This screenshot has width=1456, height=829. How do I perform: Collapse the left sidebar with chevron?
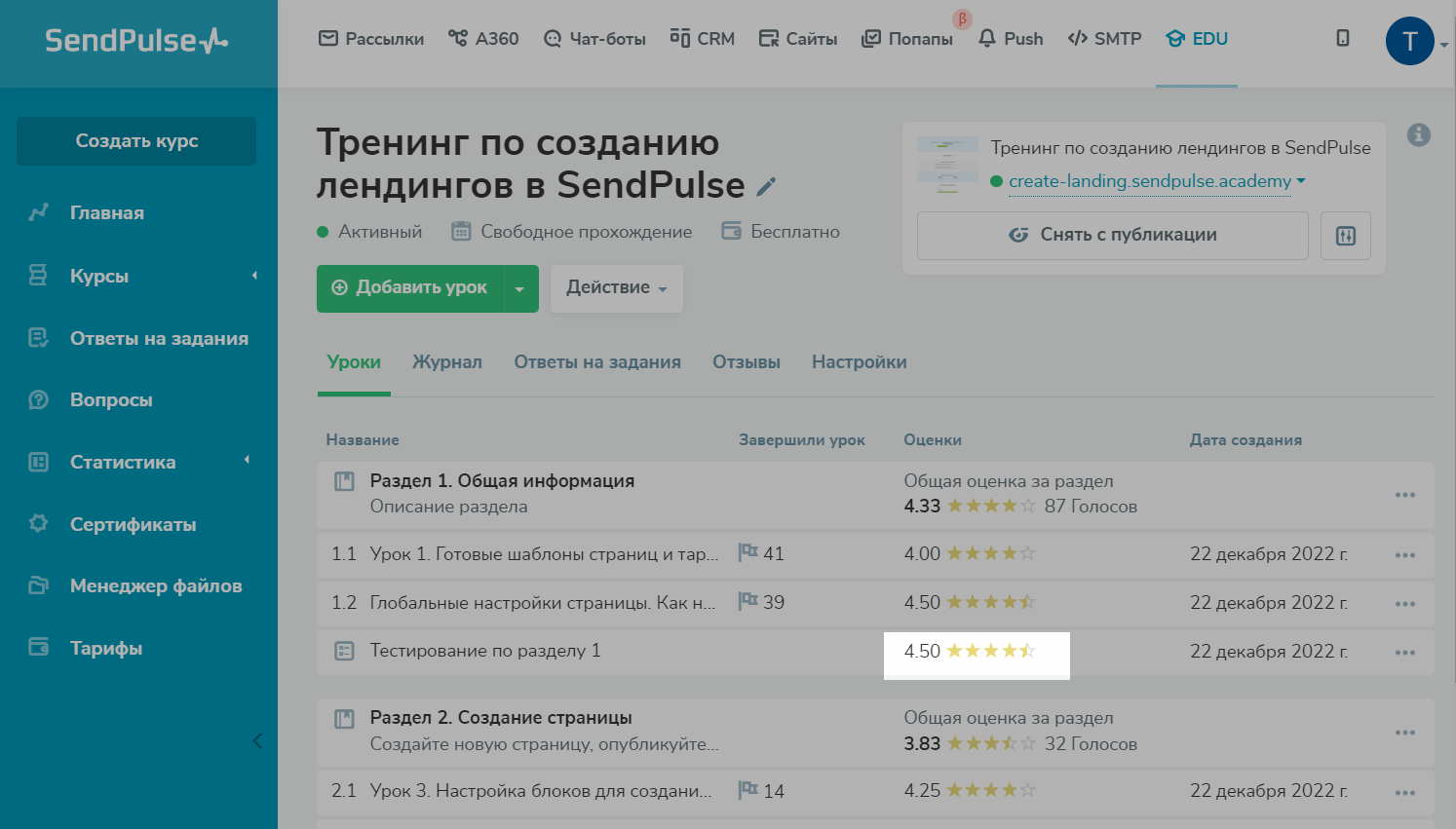pyautogui.click(x=257, y=740)
